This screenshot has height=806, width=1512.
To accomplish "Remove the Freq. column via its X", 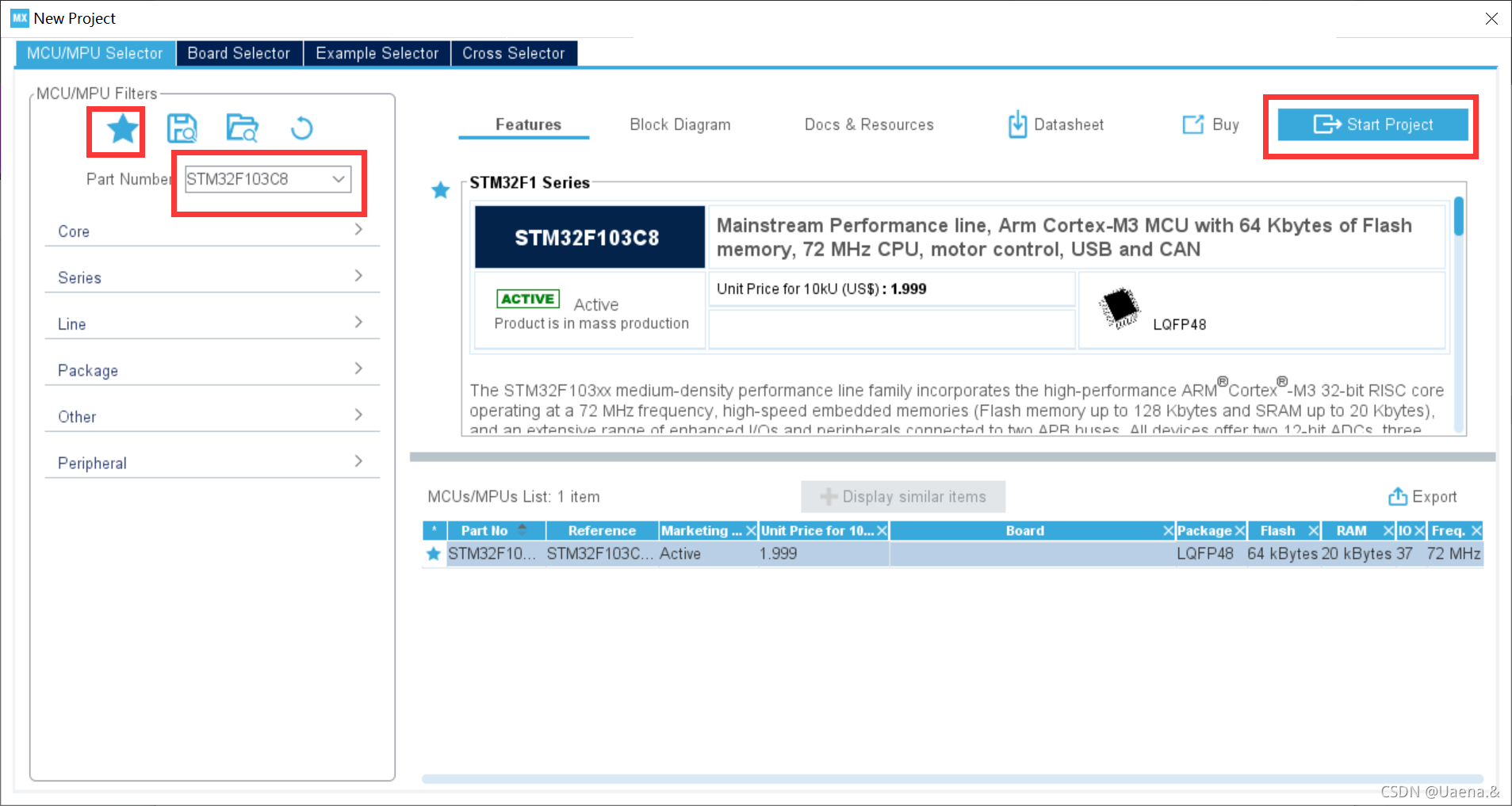I will [1476, 531].
